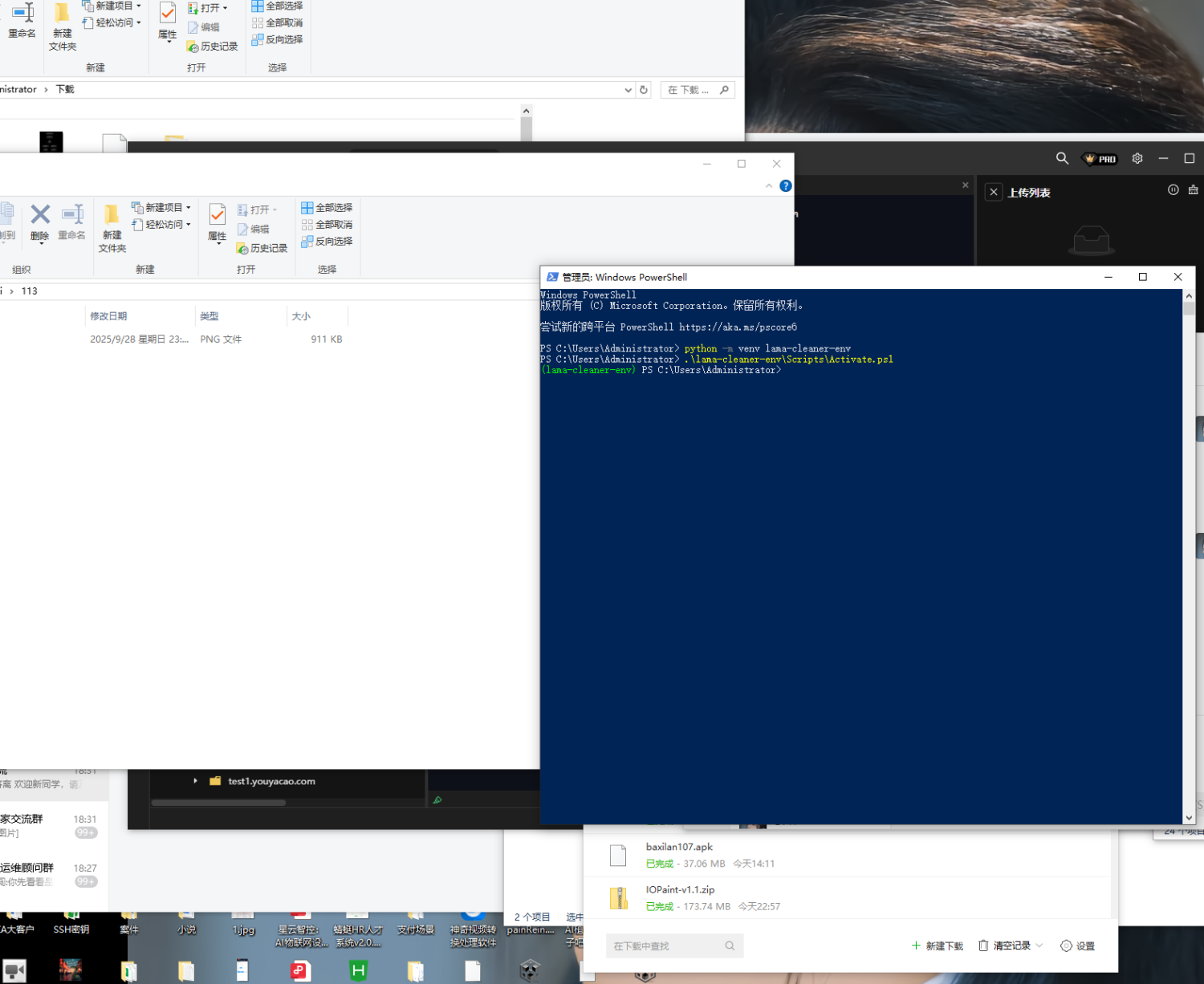The height and width of the screenshot is (984, 1204).
Task: Open the 清空记录 dropdown chevron
Action: (1039, 945)
